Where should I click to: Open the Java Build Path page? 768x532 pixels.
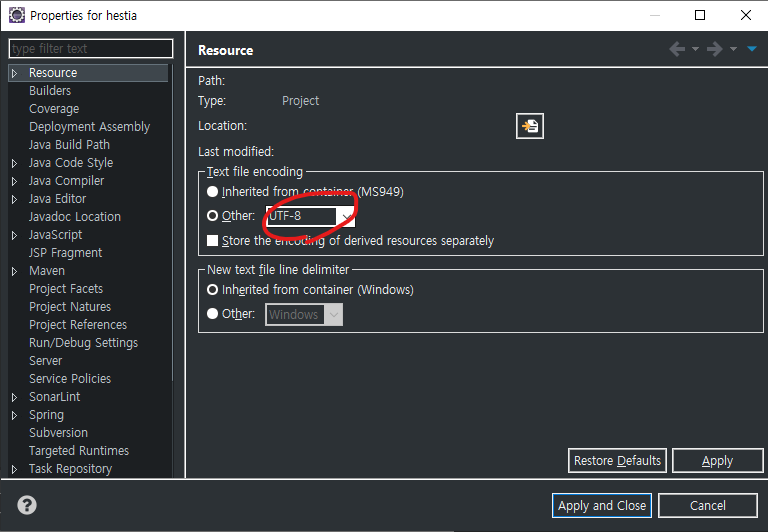(69, 145)
